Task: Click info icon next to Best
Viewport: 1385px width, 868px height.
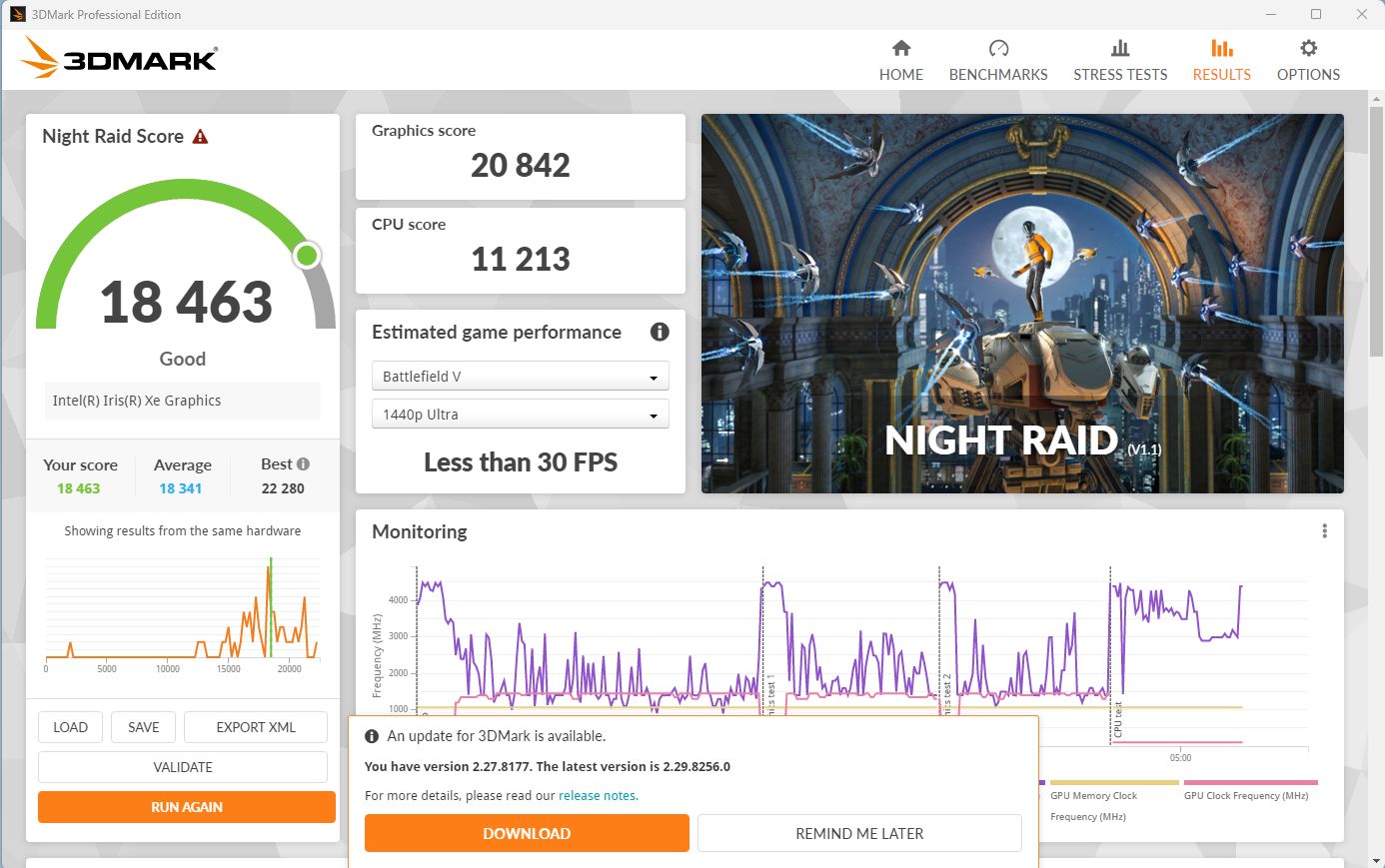Action: point(303,463)
